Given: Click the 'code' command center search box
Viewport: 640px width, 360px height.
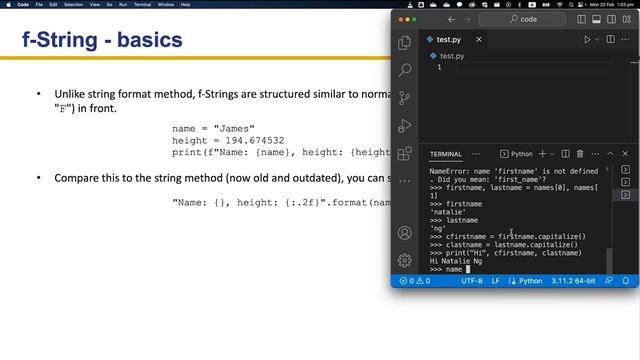Looking at the screenshot, I should pyautogui.click(x=522, y=19).
